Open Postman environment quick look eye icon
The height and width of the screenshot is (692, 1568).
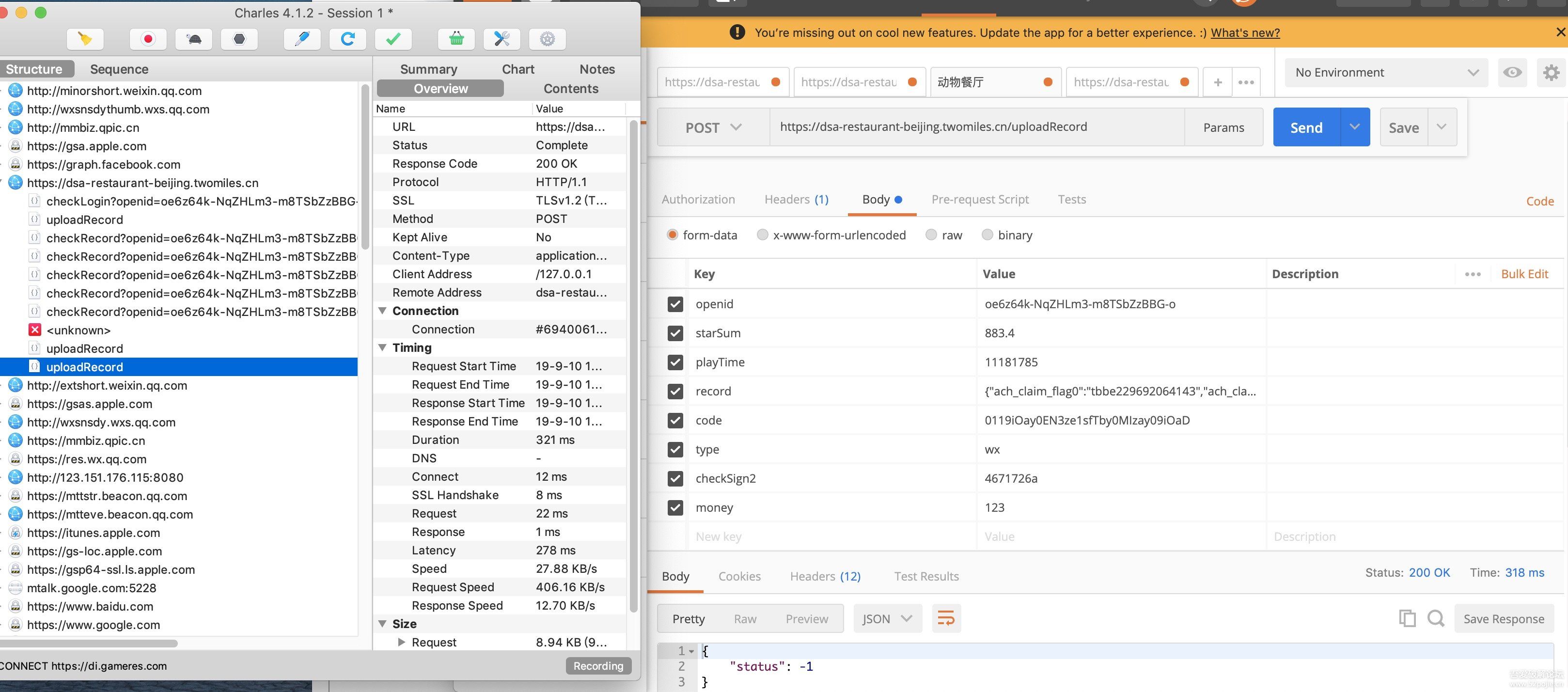(1512, 72)
